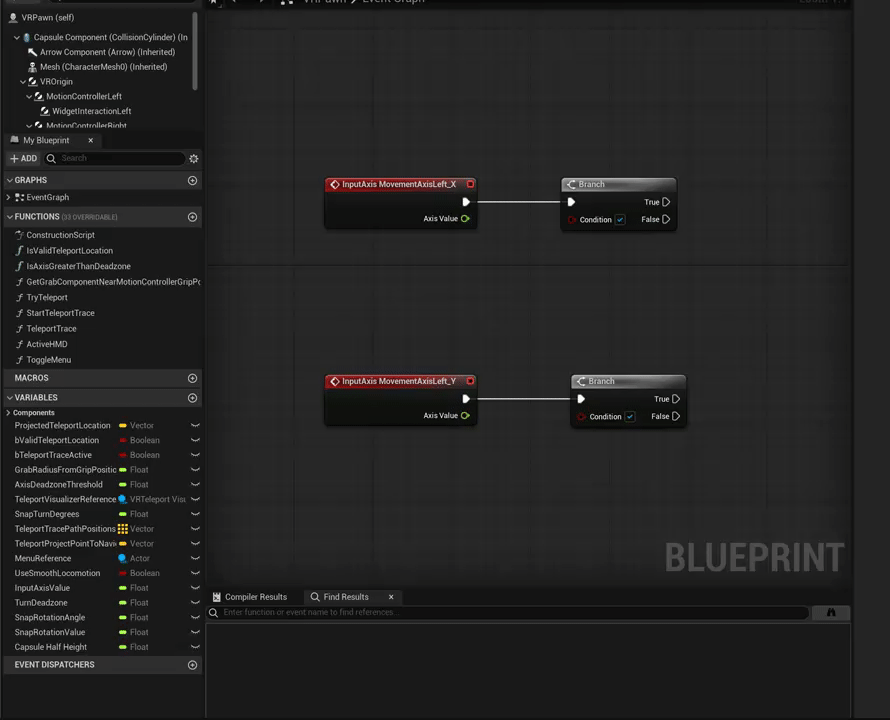The image size is (890, 720).
Task: Select VRPawn (self) root item
Action: click(x=48, y=18)
